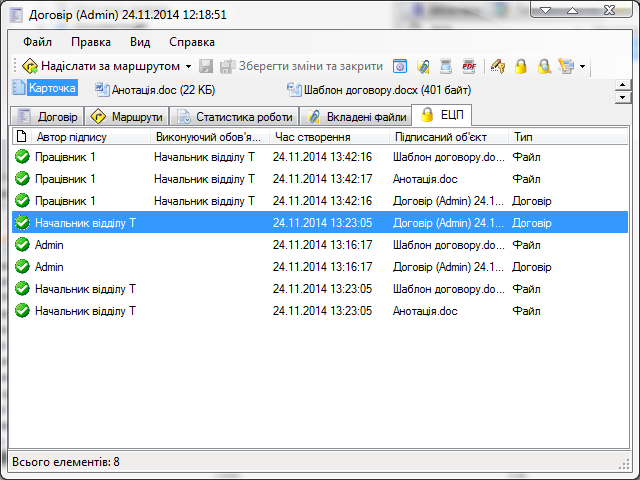
Task: Open the Статистика роботи tab
Action: click(x=235, y=117)
